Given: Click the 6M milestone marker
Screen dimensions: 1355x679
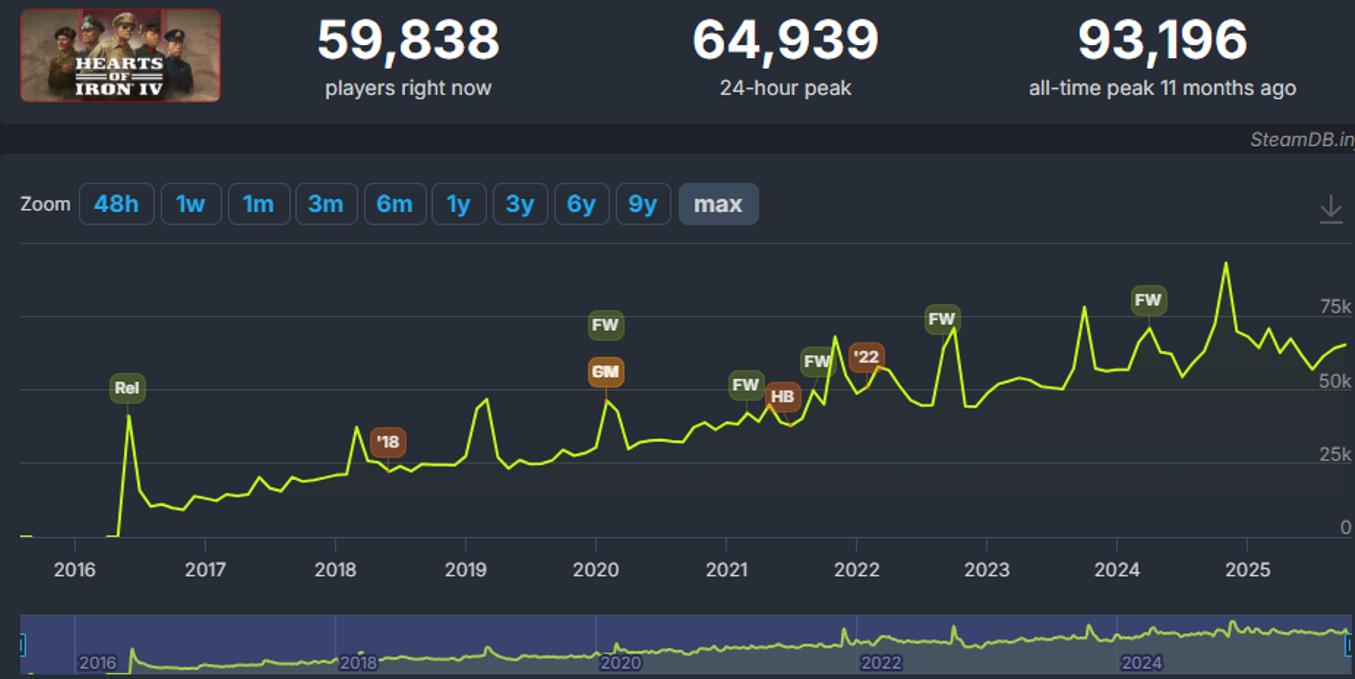Looking at the screenshot, I should [x=606, y=372].
